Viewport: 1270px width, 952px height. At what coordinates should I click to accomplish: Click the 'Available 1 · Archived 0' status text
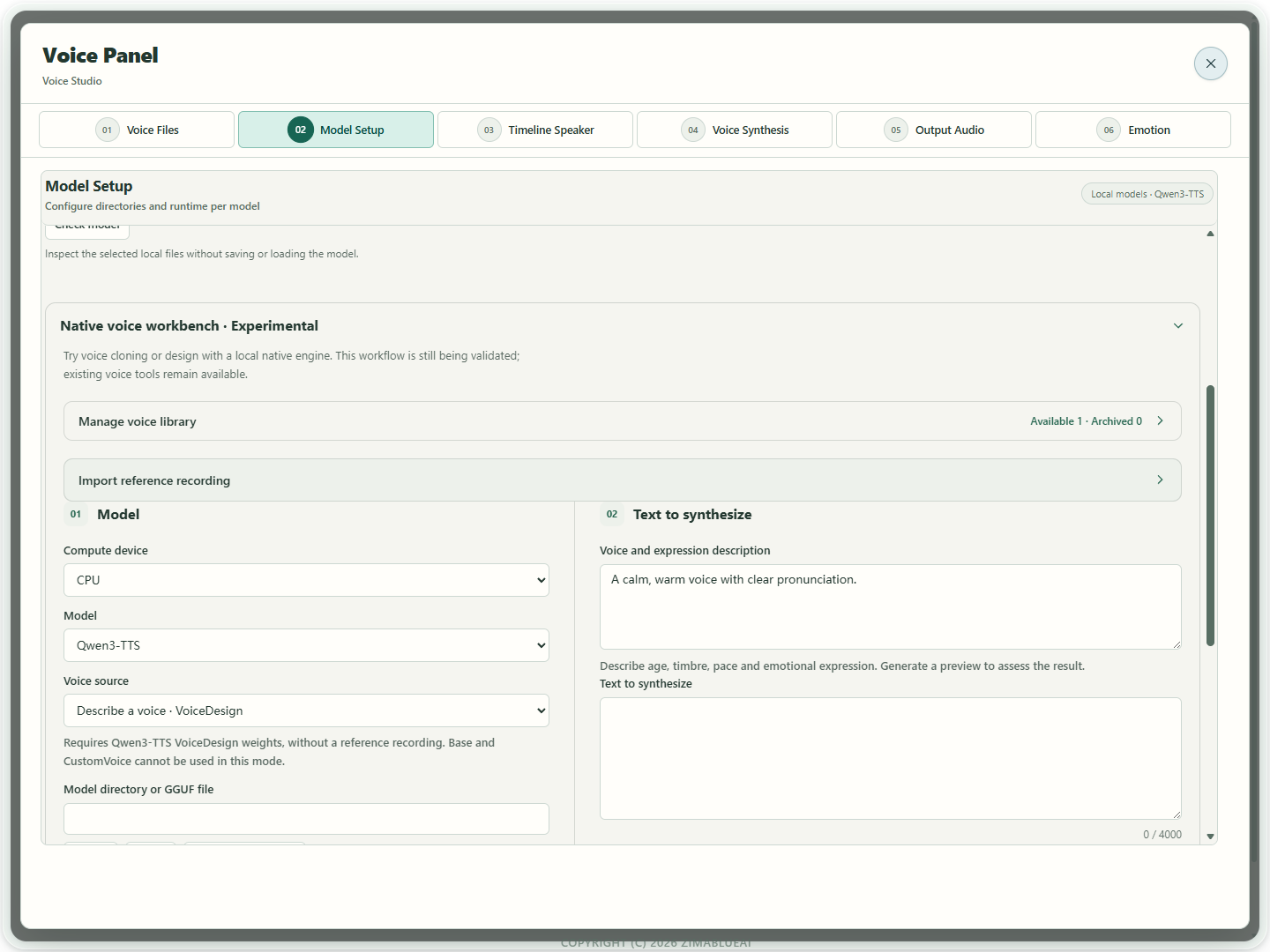coord(1086,421)
